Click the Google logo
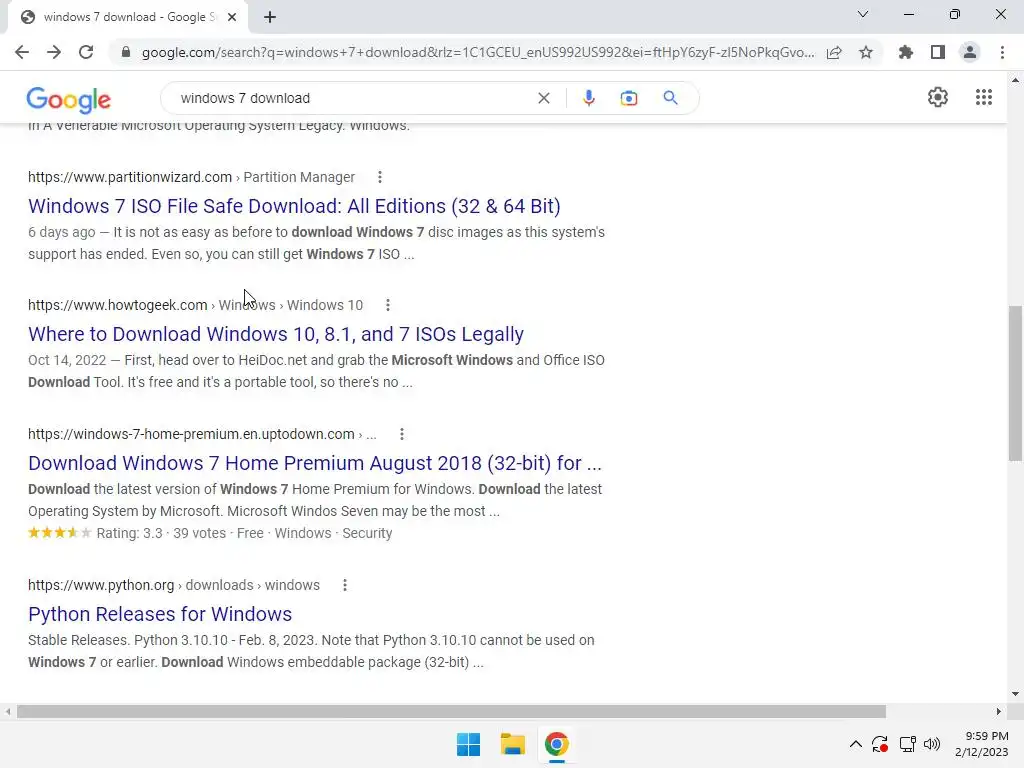The image size is (1024, 768). click(x=69, y=99)
